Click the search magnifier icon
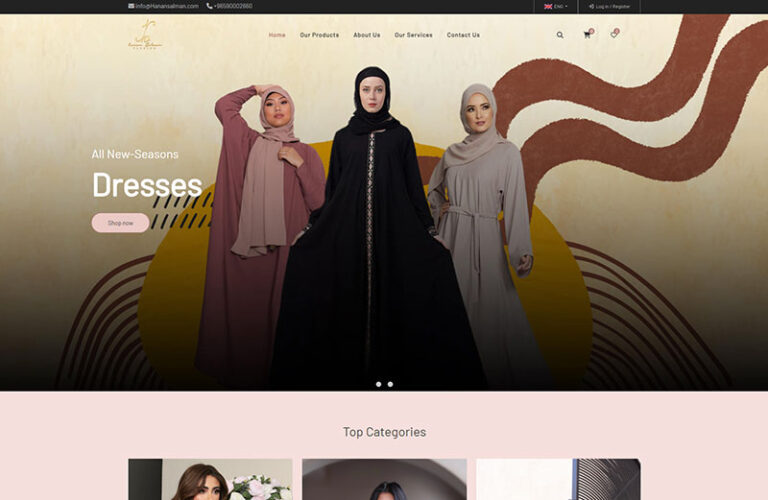Screen dimensions: 768x500 pos(560,35)
